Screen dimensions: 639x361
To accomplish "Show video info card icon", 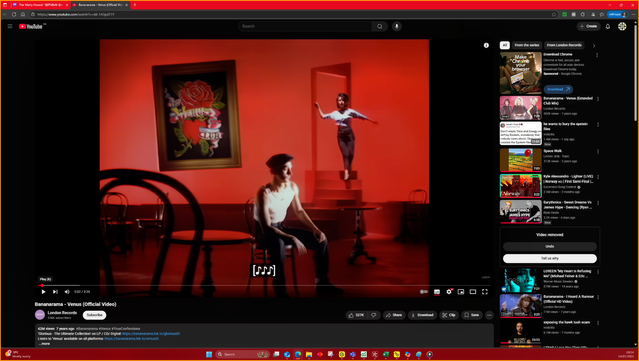I will tap(486, 45).
